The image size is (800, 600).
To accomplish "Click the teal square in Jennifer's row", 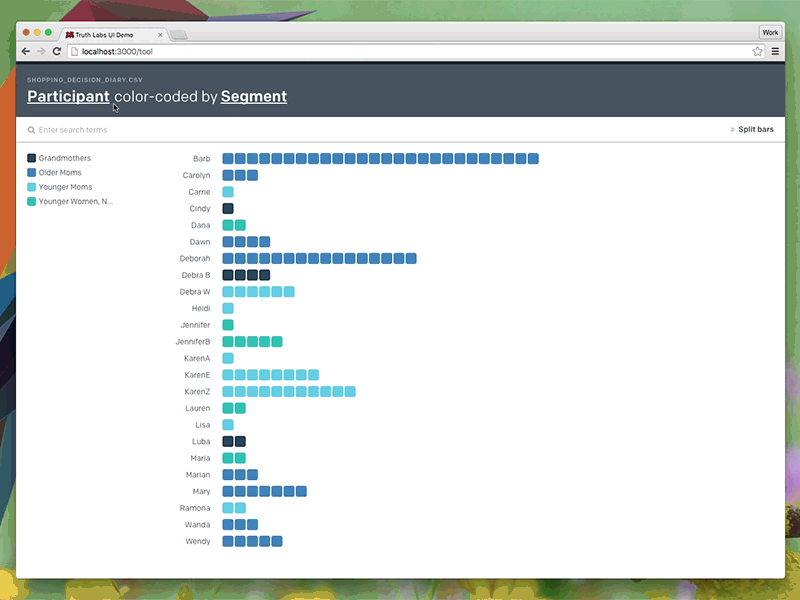I will point(228,325).
